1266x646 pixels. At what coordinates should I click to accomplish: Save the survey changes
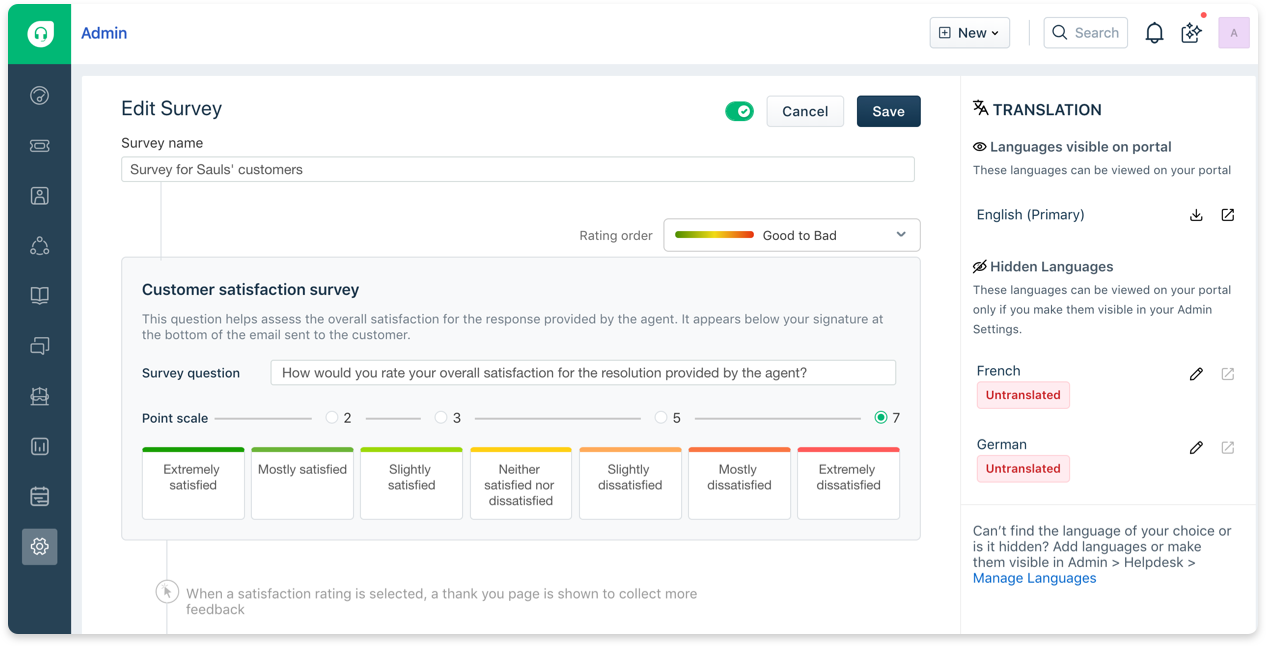(888, 111)
